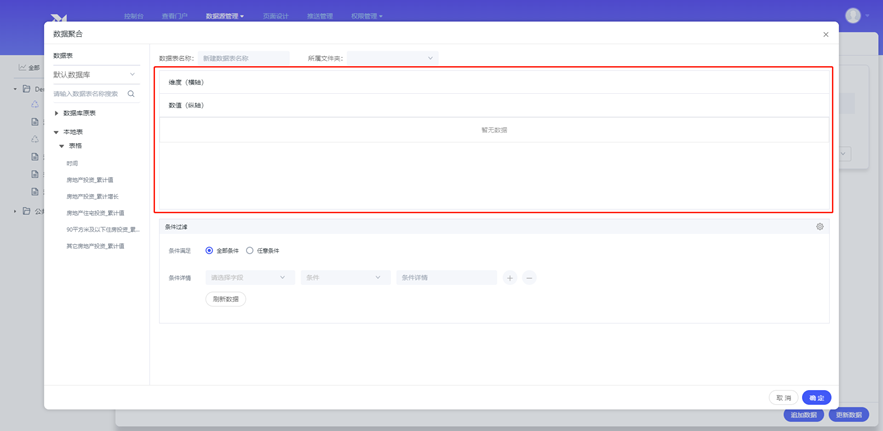Select the 任意条件 radio option
The width and height of the screenshot is (883, 431).
[250, 251]
